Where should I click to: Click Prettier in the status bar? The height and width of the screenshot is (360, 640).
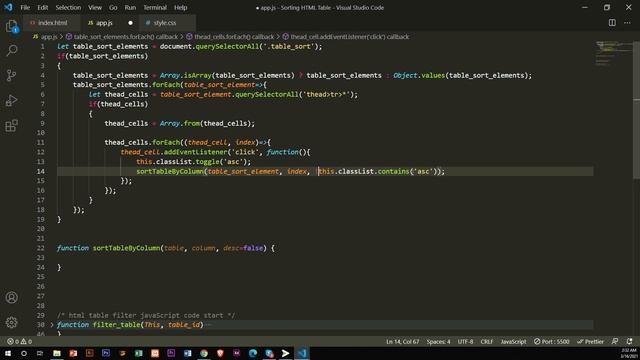(x=590, y=342)
